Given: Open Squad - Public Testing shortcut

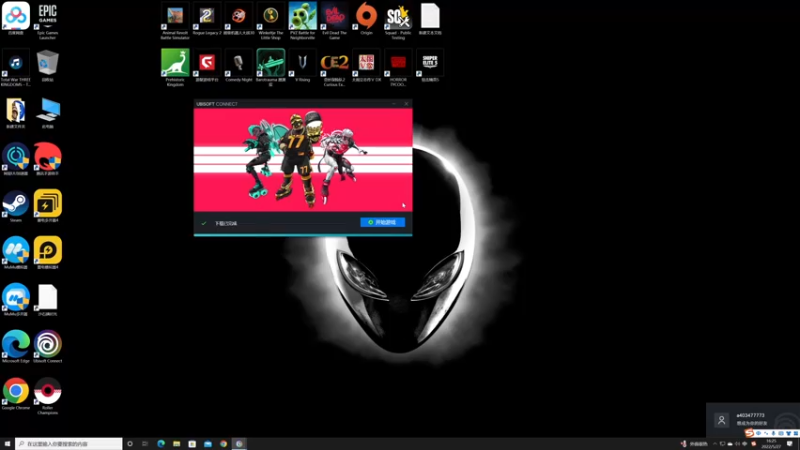Looking at the screenshot, I should [x=398, y=21].
